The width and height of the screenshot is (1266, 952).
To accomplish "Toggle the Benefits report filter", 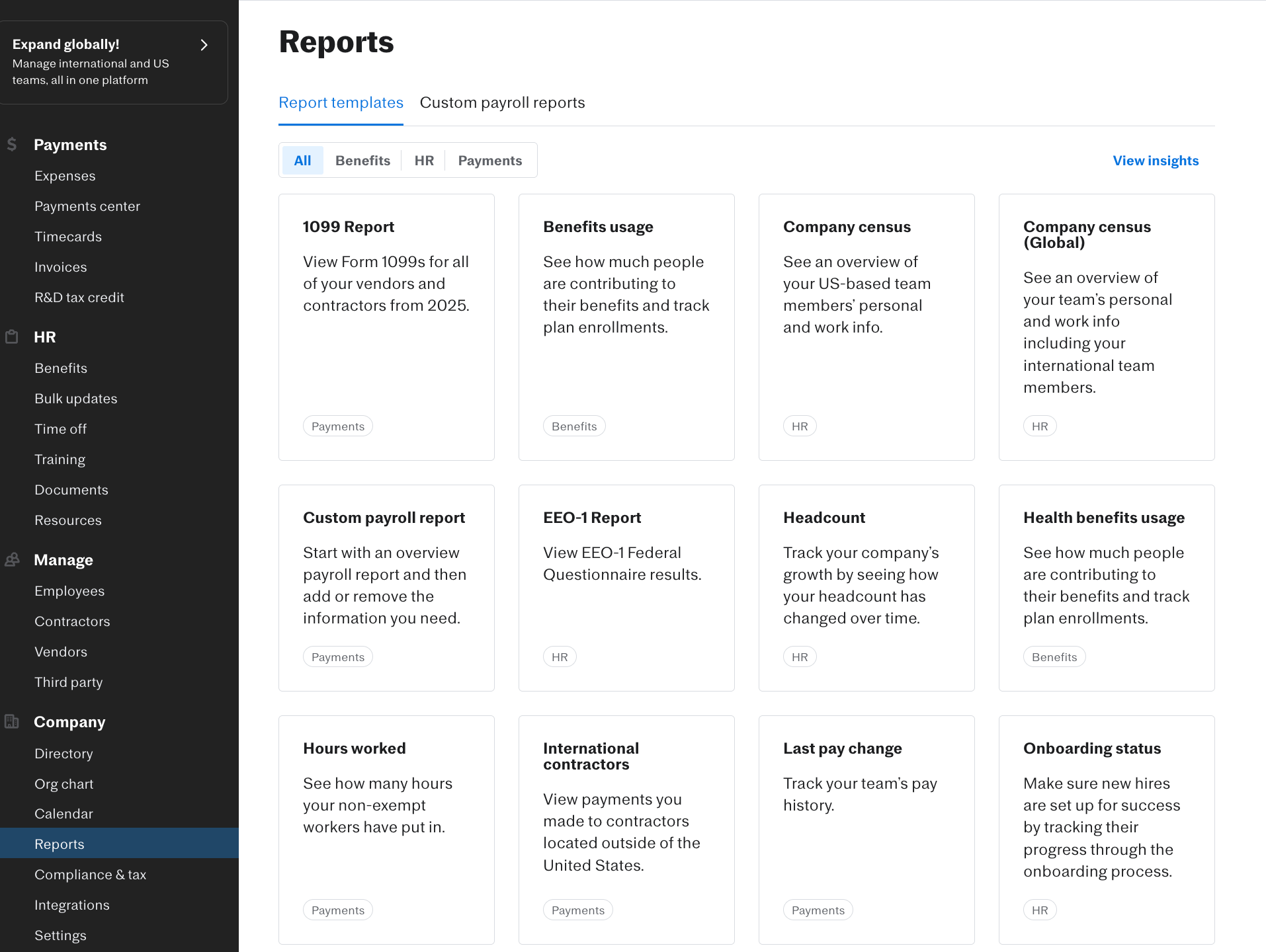I will (362, 160).
